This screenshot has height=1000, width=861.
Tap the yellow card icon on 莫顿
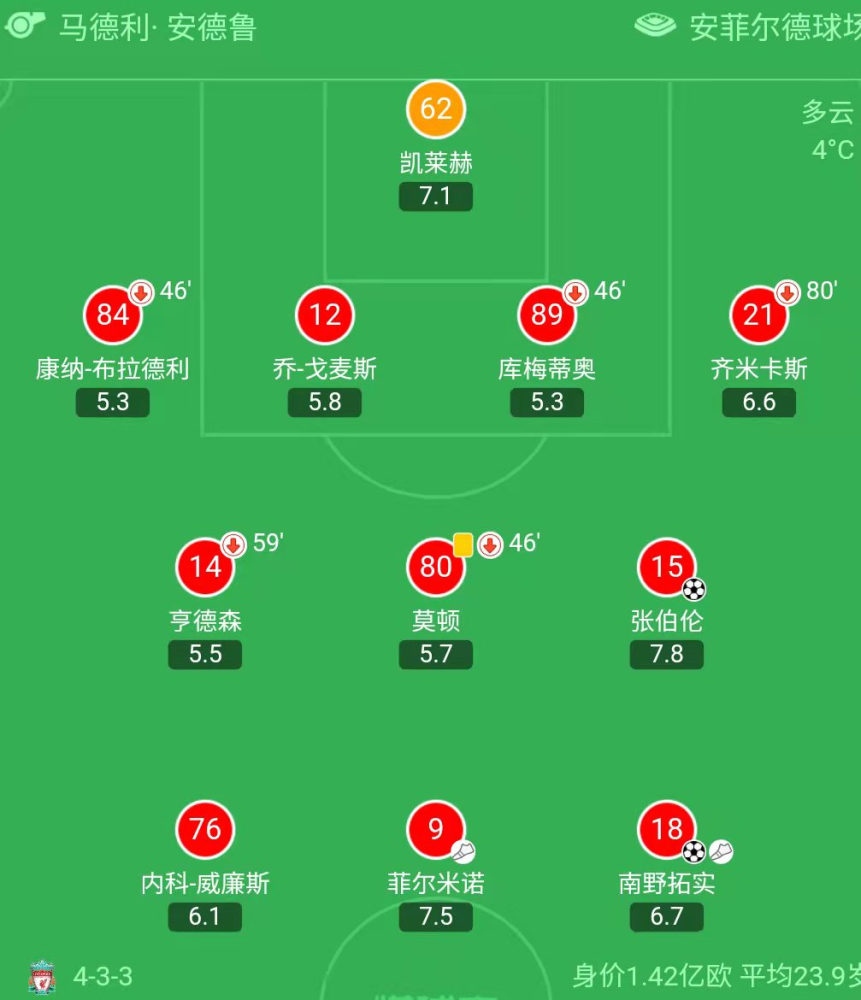[x=463, y=545]
